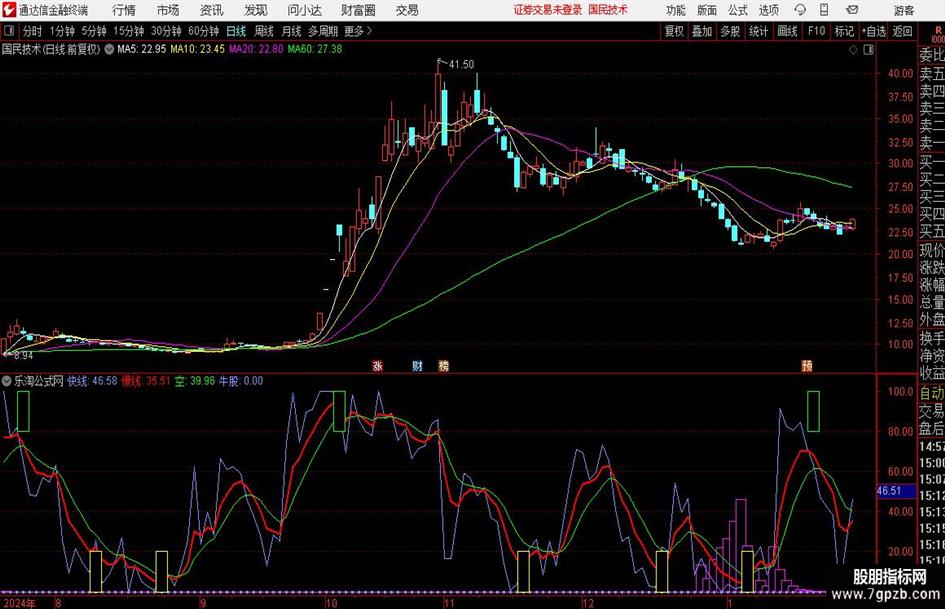Viewport: 945px width, 609px height.
Task: Click the 41.50 peak price label
Action: coord(462,64)
